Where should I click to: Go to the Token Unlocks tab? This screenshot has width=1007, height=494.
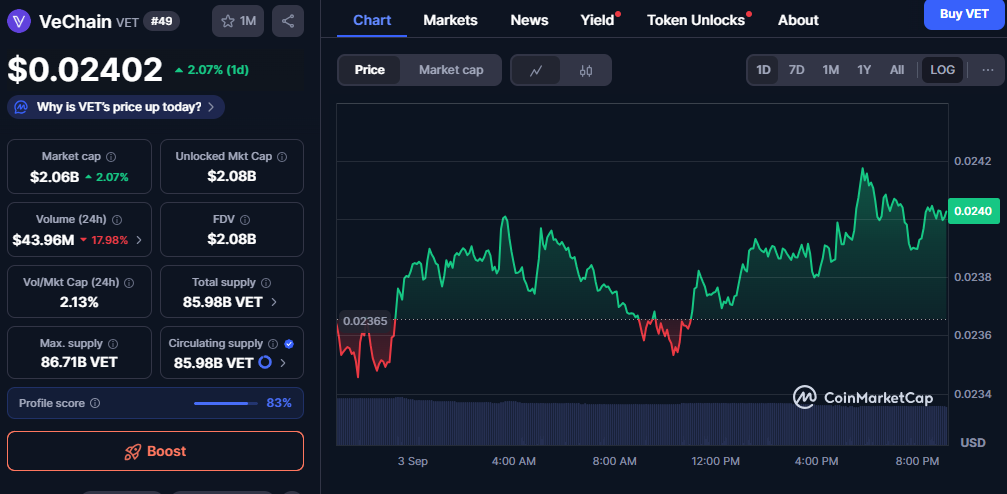pyautogui.click(x=696, y=20)
